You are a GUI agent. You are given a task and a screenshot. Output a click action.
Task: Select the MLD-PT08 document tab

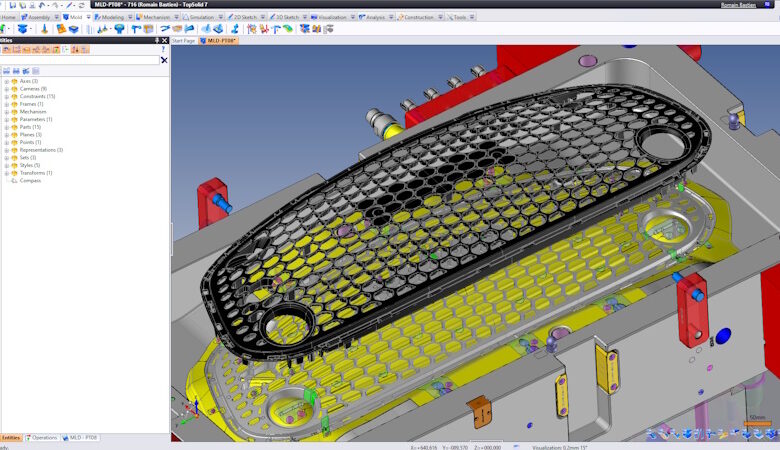click(219, 41)
